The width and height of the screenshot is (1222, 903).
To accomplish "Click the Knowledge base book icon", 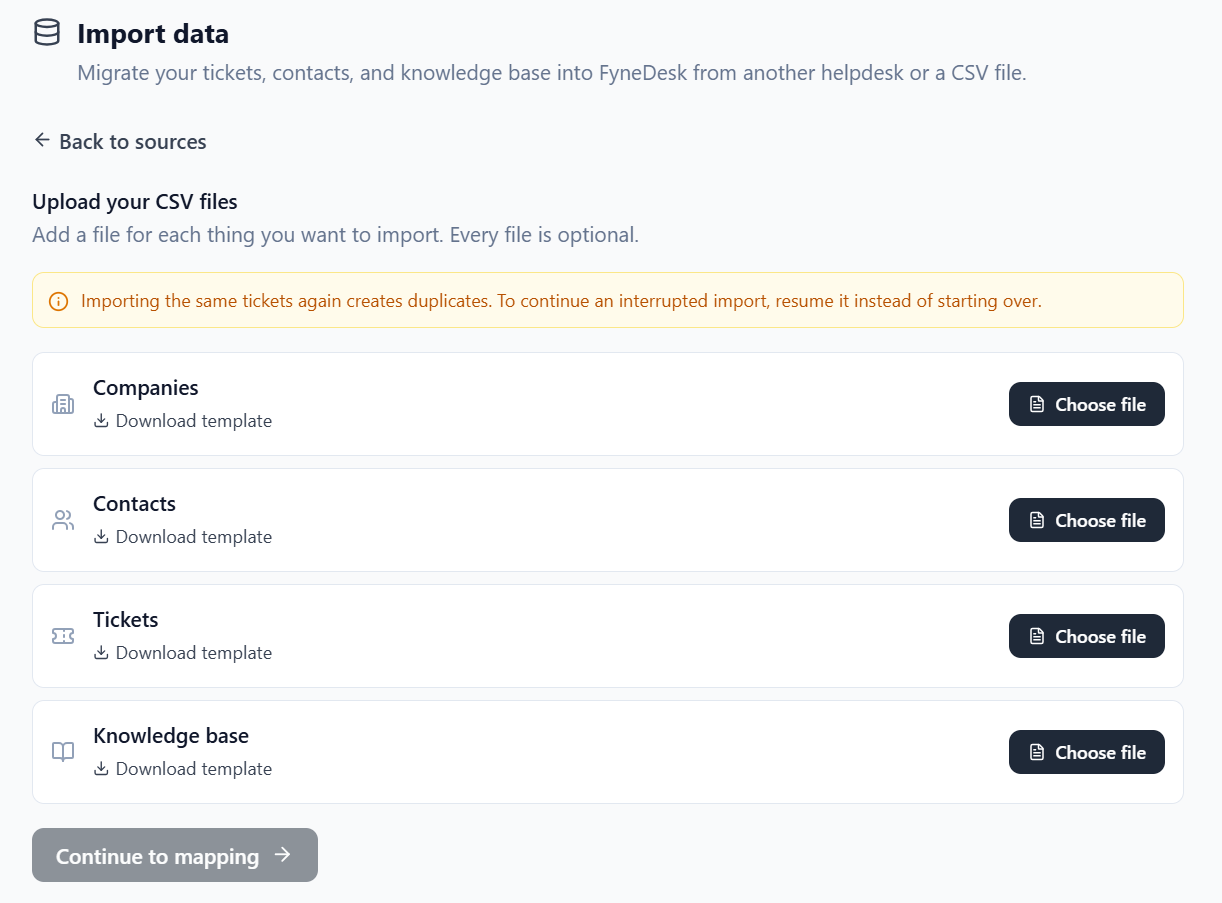I will (63, 752).
